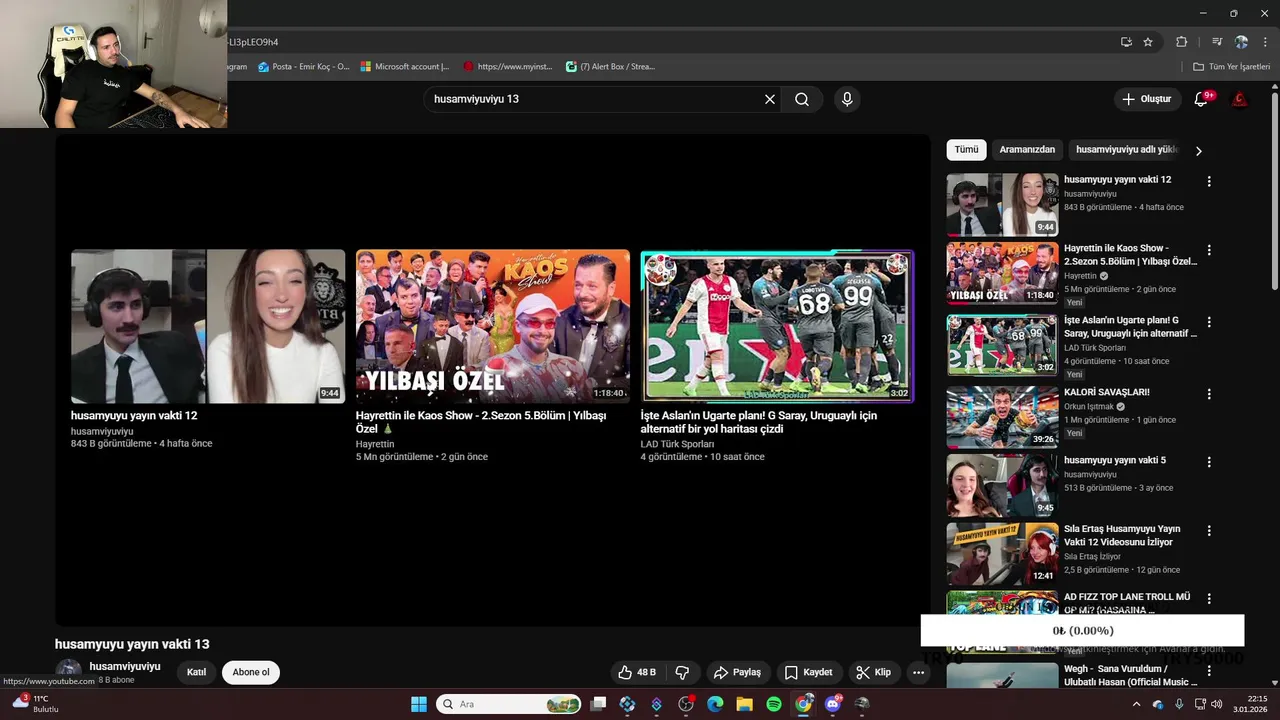
Task: Play end-screen Kaos Show Yılbaşı Özel thumbnail
Action: 493,327
